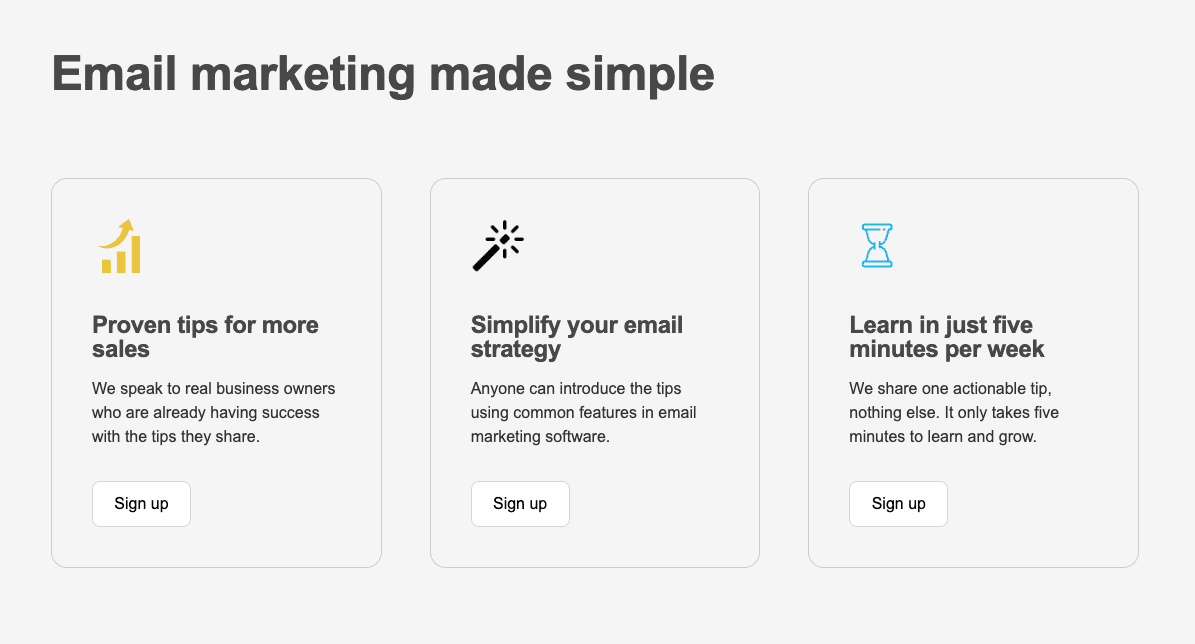This screenshot has width=1195, height=644.
Task: Sign up on the 'Simplify your email strategy' card
Action: click(520, 503)
